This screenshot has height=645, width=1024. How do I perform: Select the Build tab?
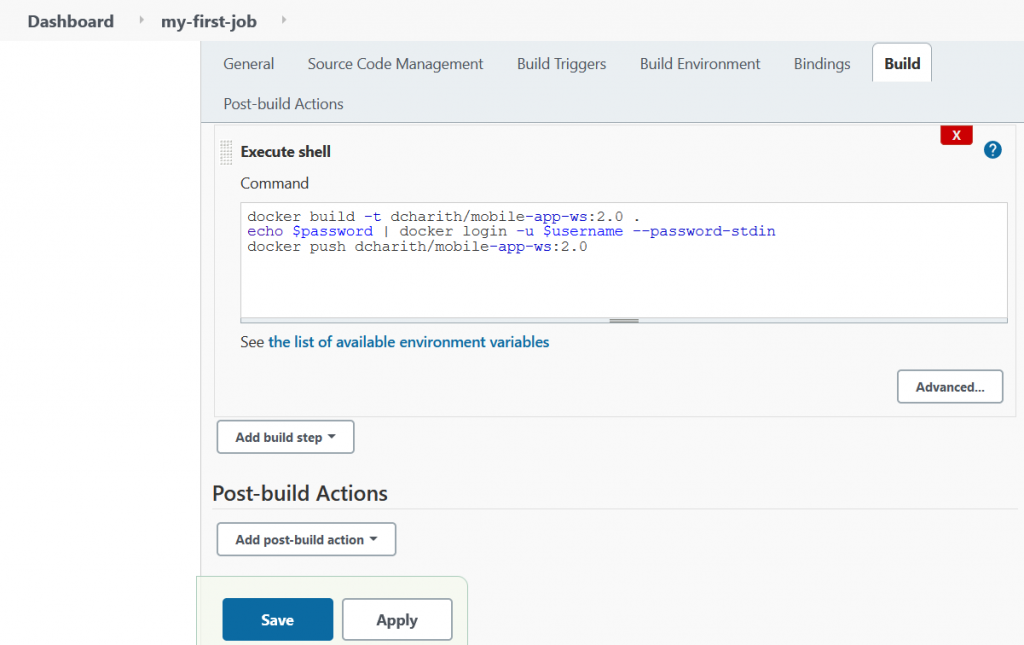pyautogui.click(x=902, y=64)
